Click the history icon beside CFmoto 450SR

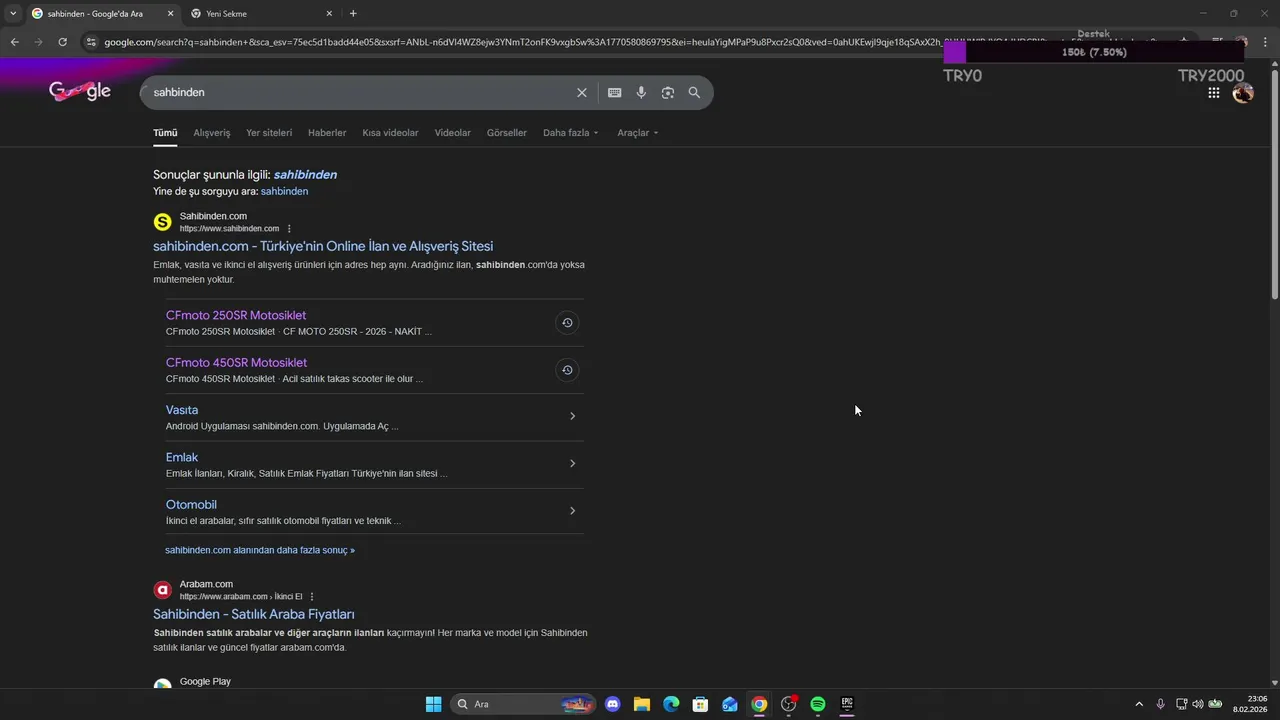[x=567, y=370]
